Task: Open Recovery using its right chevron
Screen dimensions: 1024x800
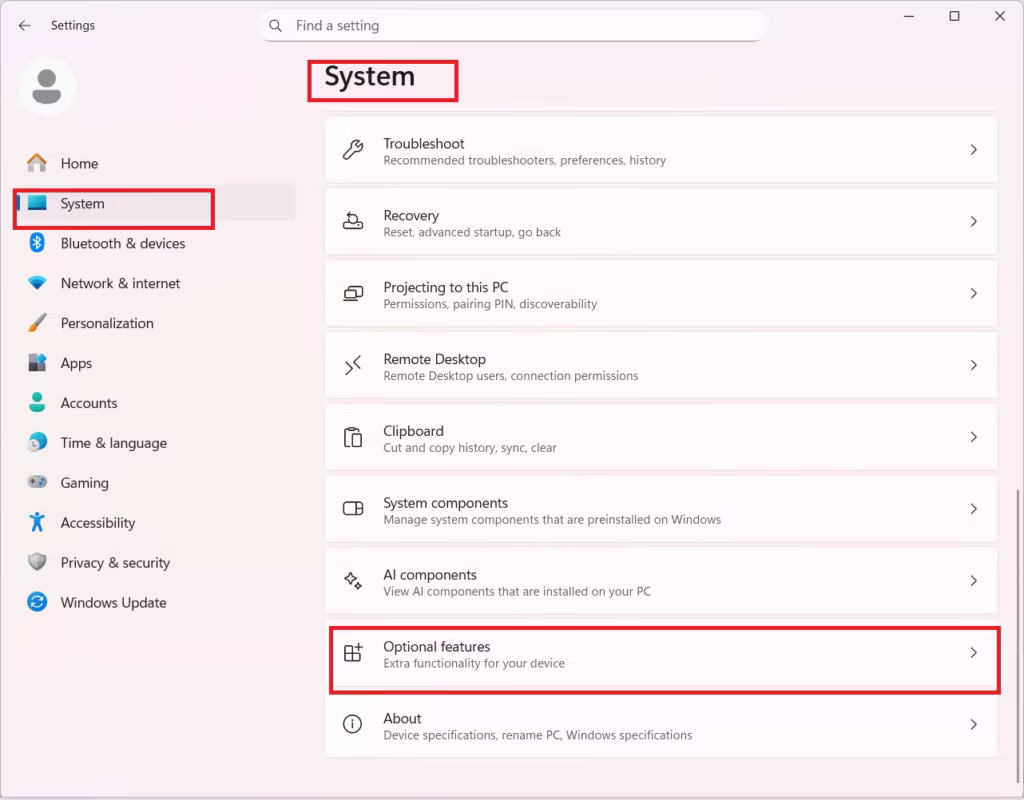Action: coord(974,221)
